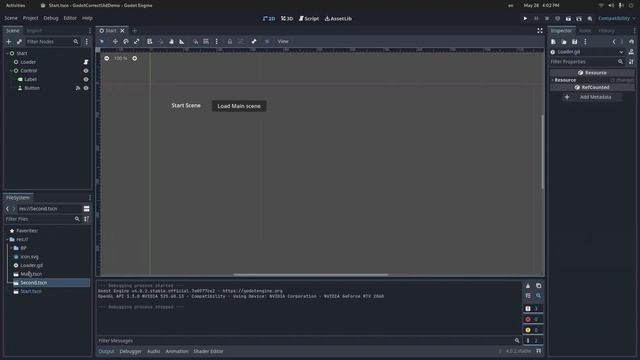Open the Loader.gd object dropdown
This screenshot has height=360, width=640.
[587, 52]
